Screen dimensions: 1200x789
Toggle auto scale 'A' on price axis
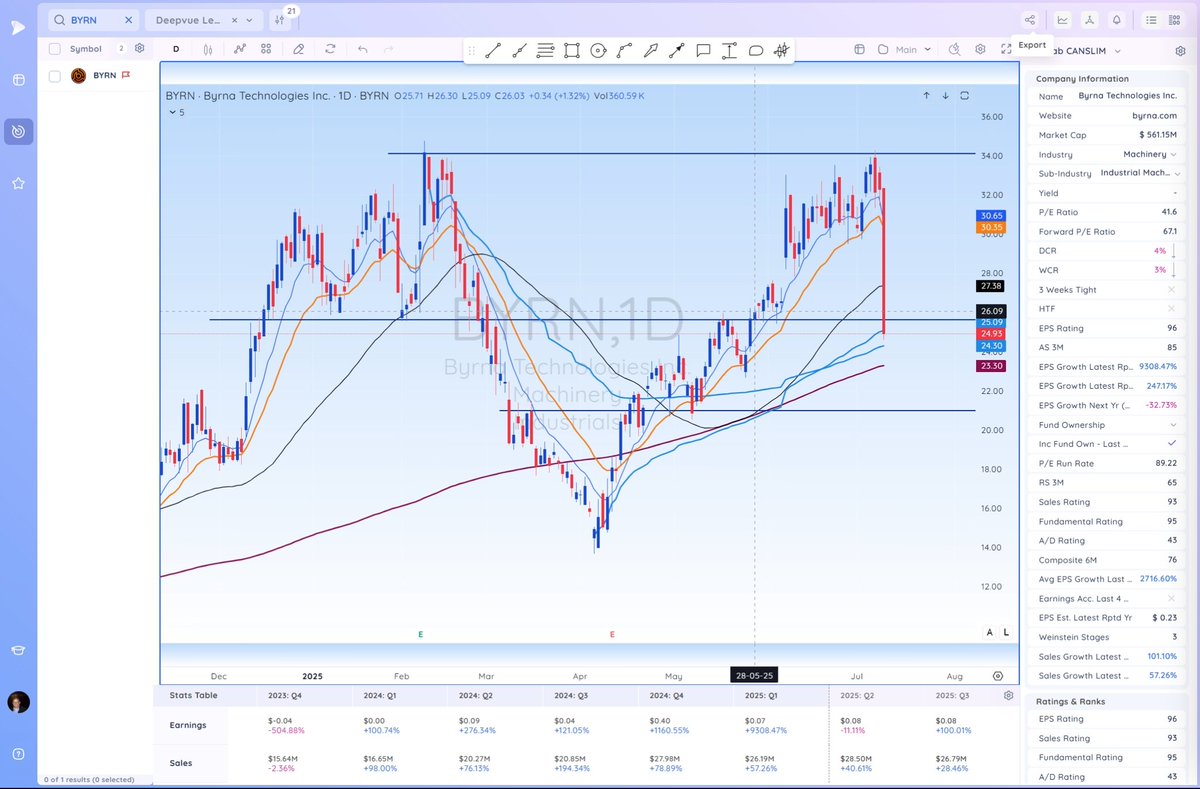click(x=990, y=632)
